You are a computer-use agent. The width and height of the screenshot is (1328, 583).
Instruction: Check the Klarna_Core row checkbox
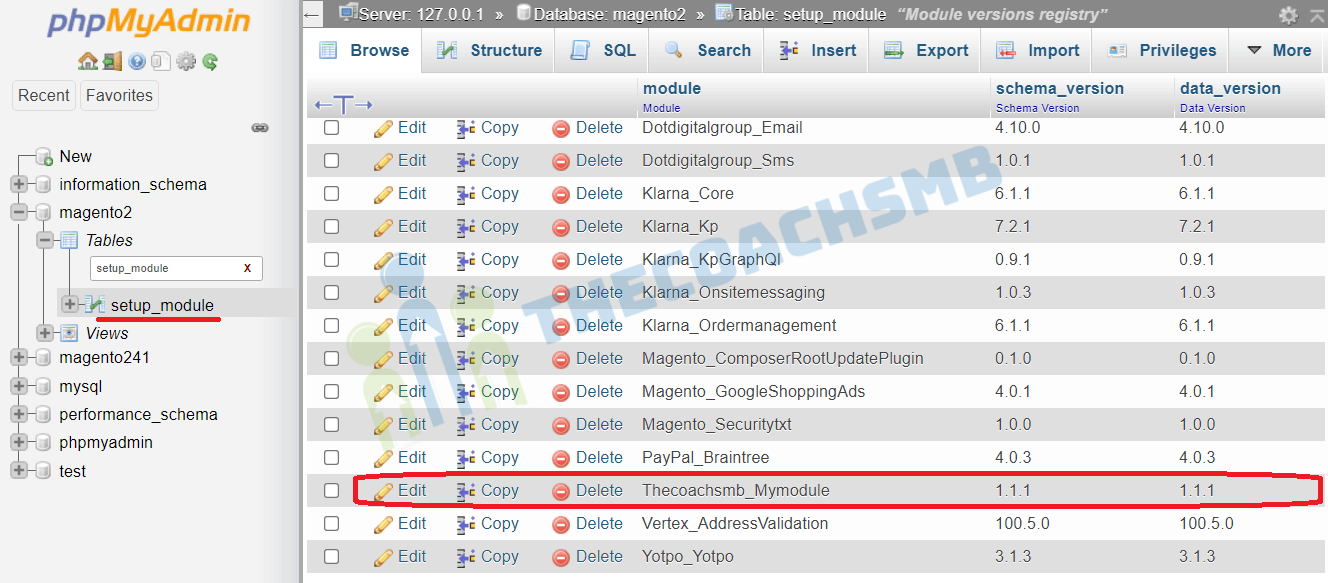(x=332, y=194)
